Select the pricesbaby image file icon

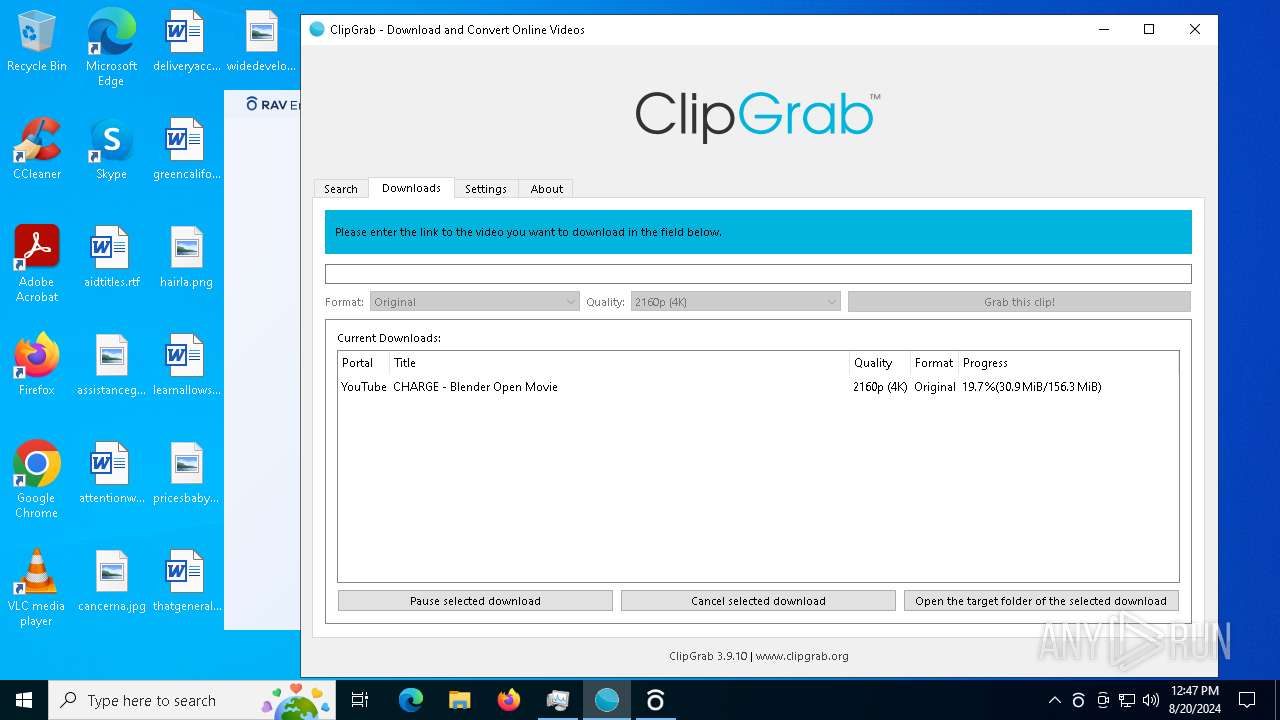tap(186, 474)
